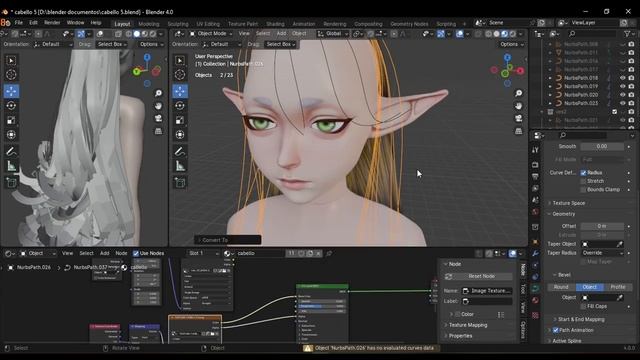
Task: Open the Global transform orientation dropdown
Action: tap(332, 33)
